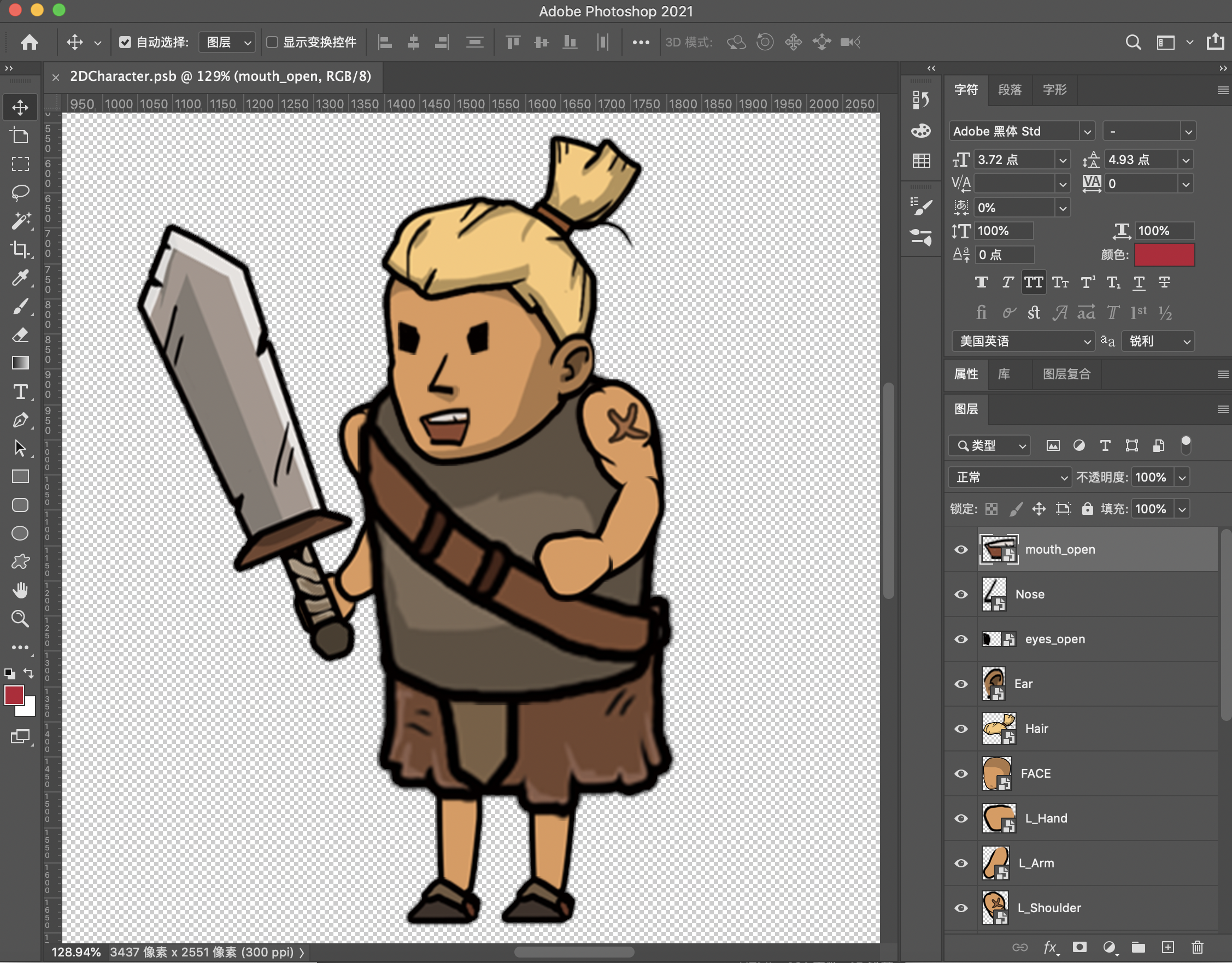Pick the Eraser tool
The image size is (1232, 963).
click(20, 335)
